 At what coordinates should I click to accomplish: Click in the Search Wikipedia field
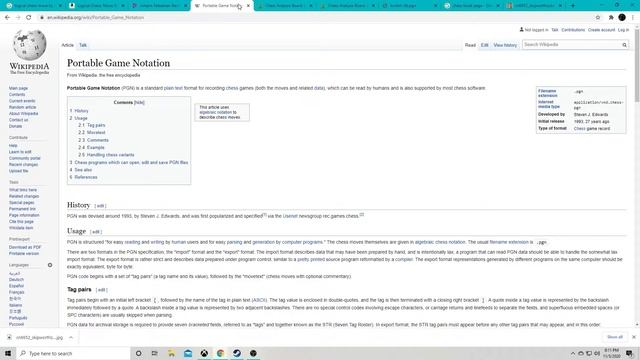pos(571,44)
